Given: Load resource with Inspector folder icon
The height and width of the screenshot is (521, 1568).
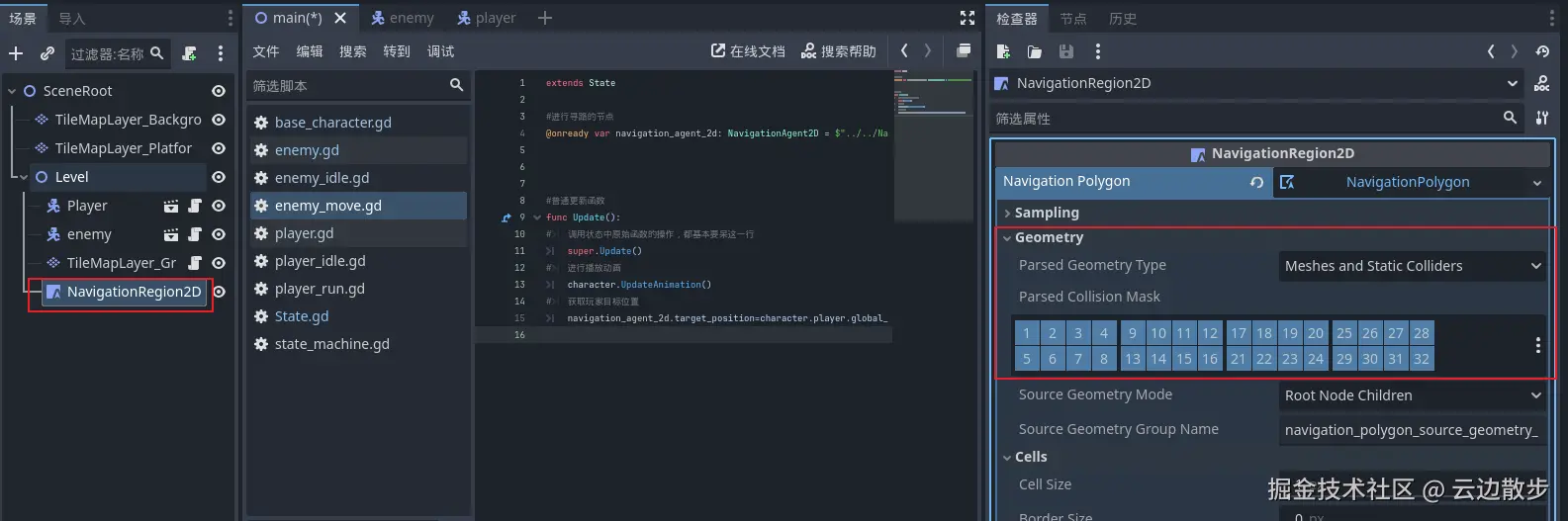Looking at the screenshot, I should pyautogui.click(x=1035, y=51).
